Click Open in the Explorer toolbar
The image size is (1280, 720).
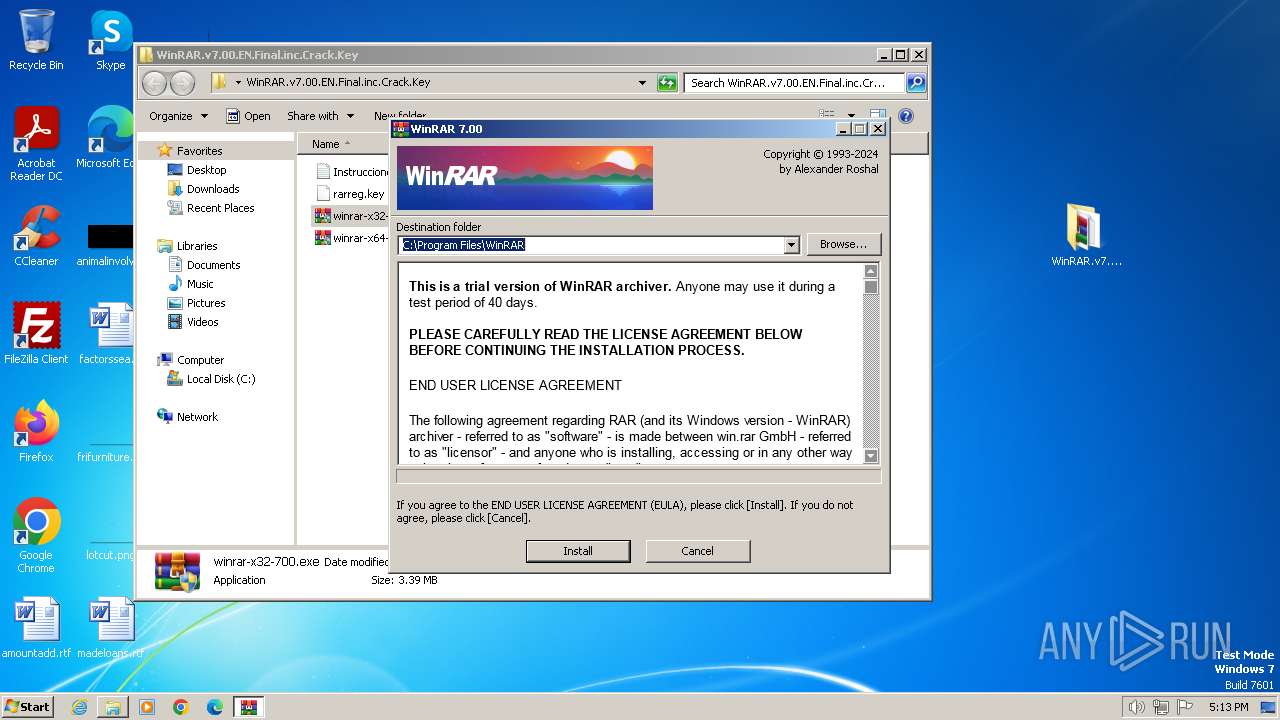click(248, 116)
